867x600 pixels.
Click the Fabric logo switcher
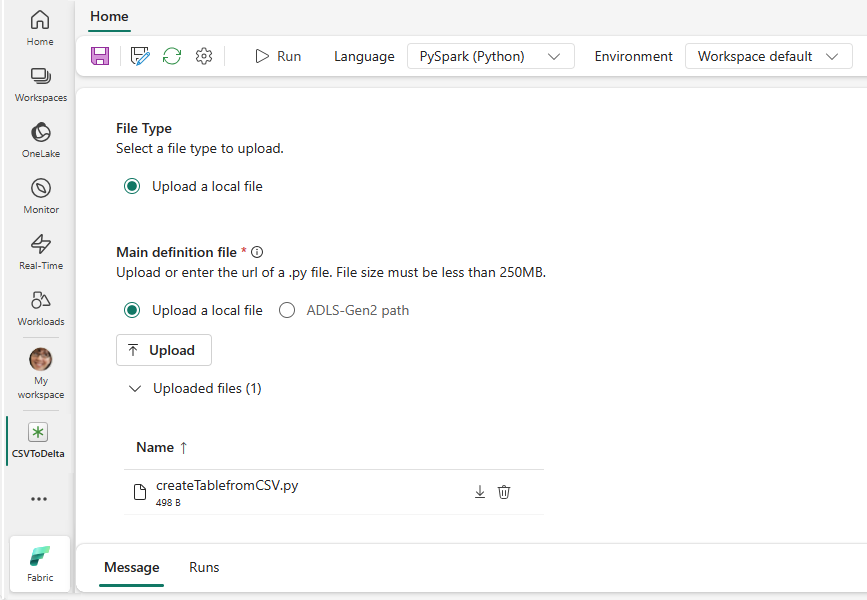(x=40, y=564)
